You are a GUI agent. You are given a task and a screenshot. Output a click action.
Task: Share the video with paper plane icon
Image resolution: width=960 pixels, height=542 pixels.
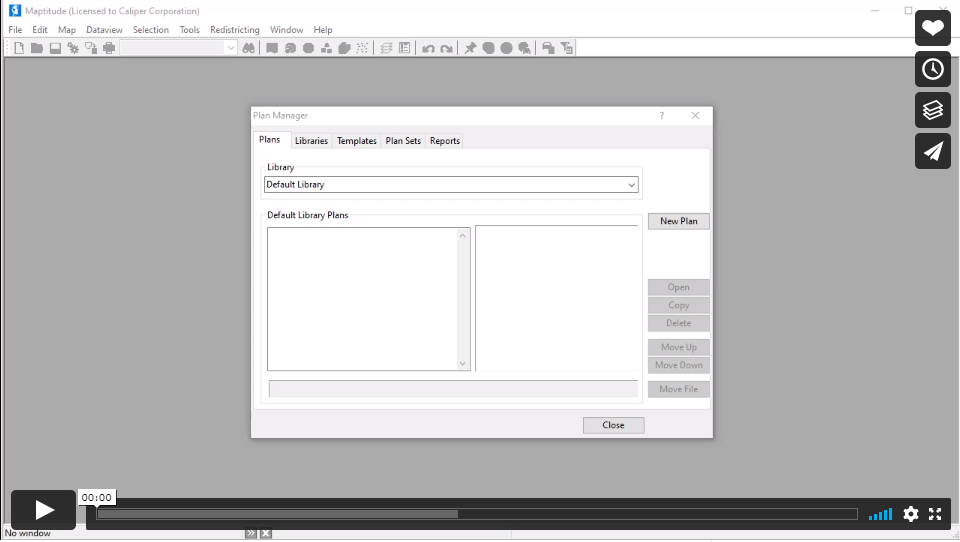[x=932, y=151]
